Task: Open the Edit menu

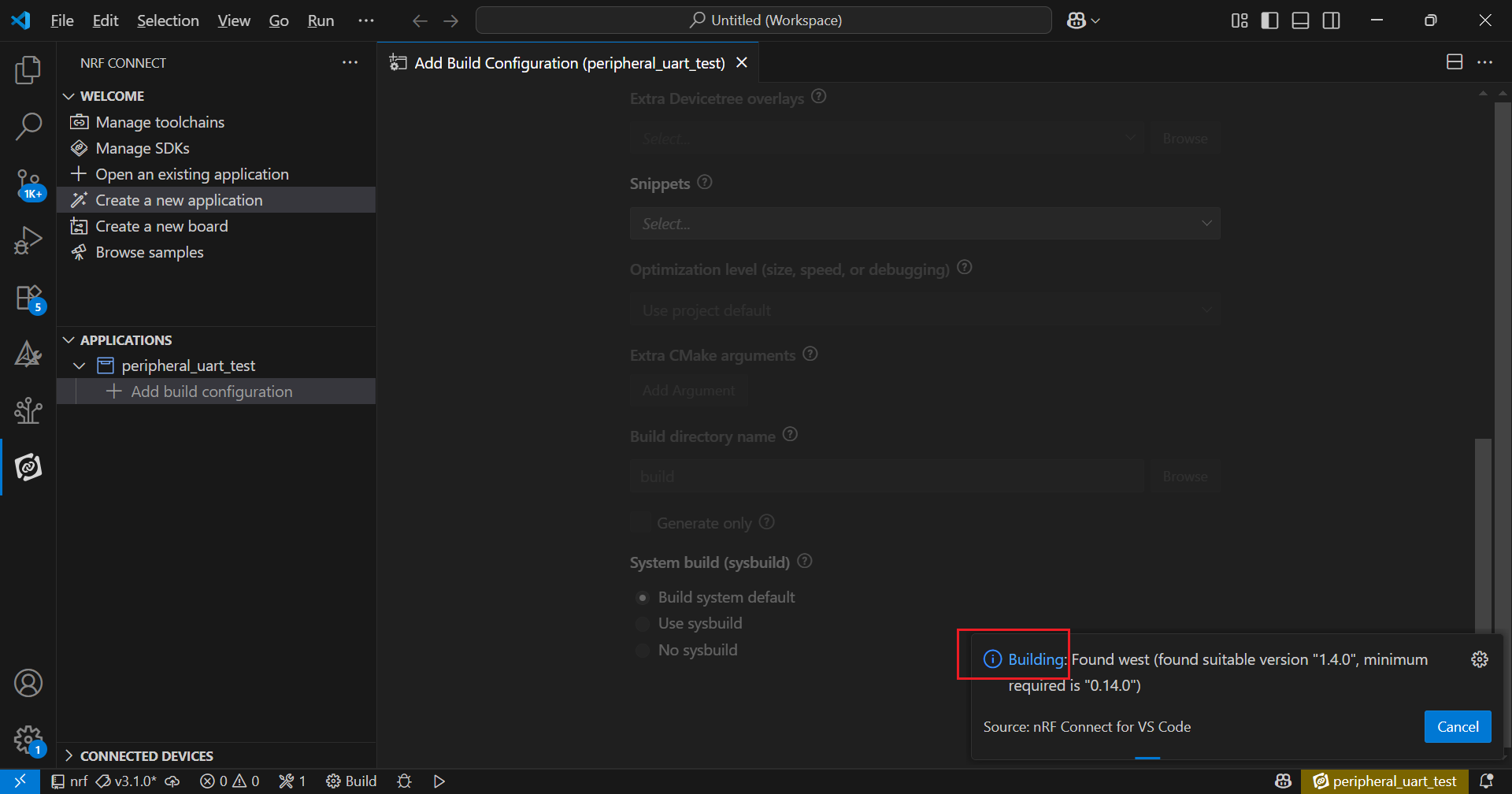Action: point(106,20)
